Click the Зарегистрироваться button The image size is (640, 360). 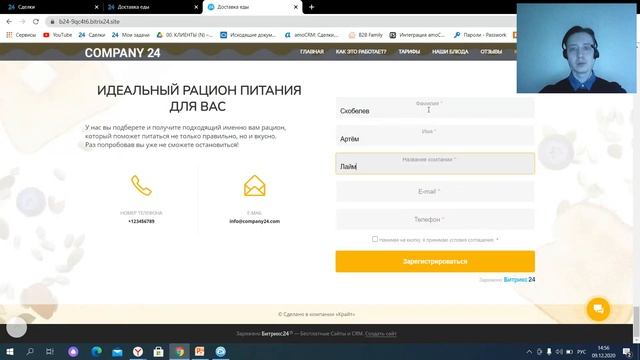[435, 261]
